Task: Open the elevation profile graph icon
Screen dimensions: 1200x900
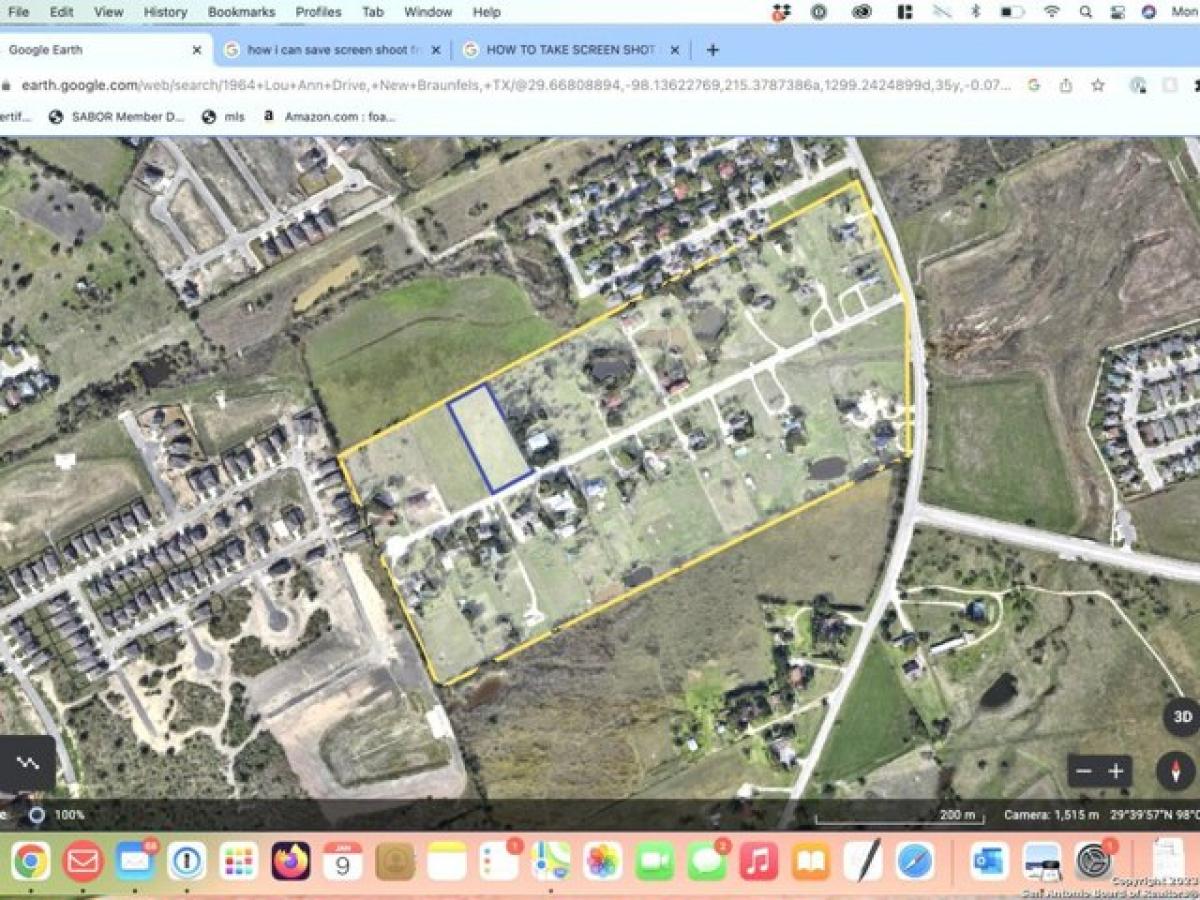Action: (28, 763)
